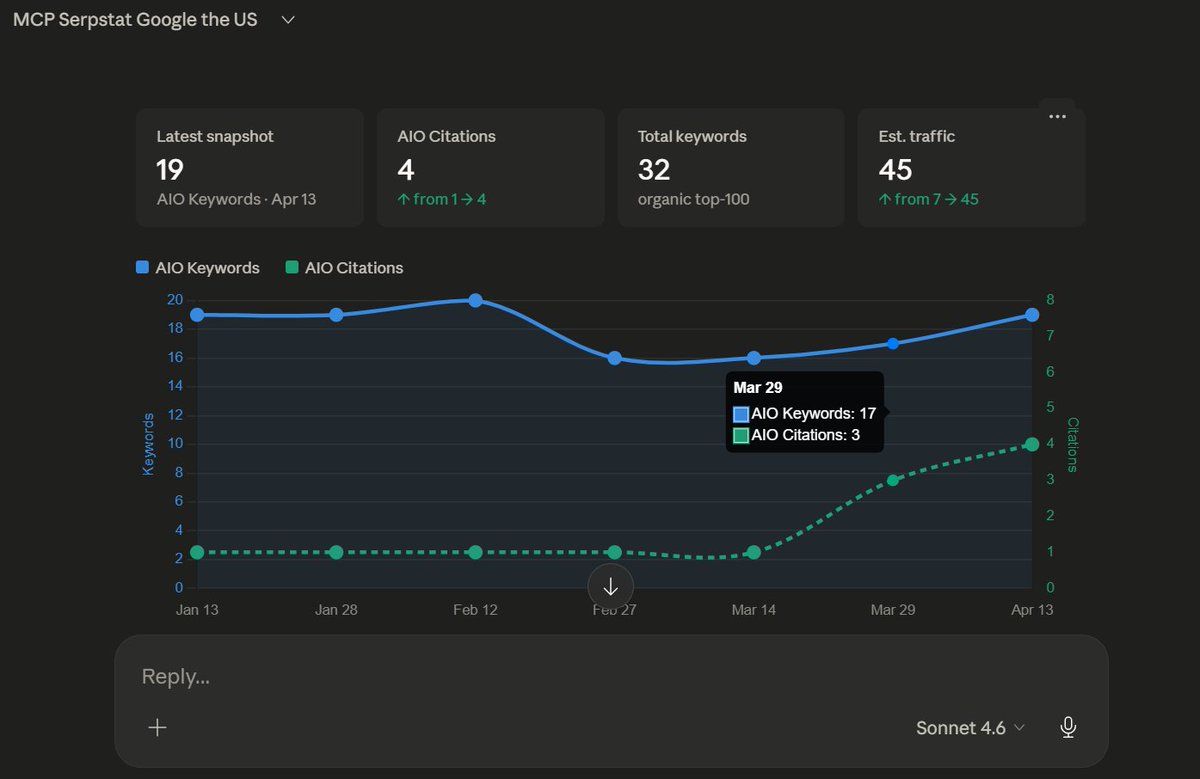
Task: Click the Latest snapshot card
Action: 250,168
